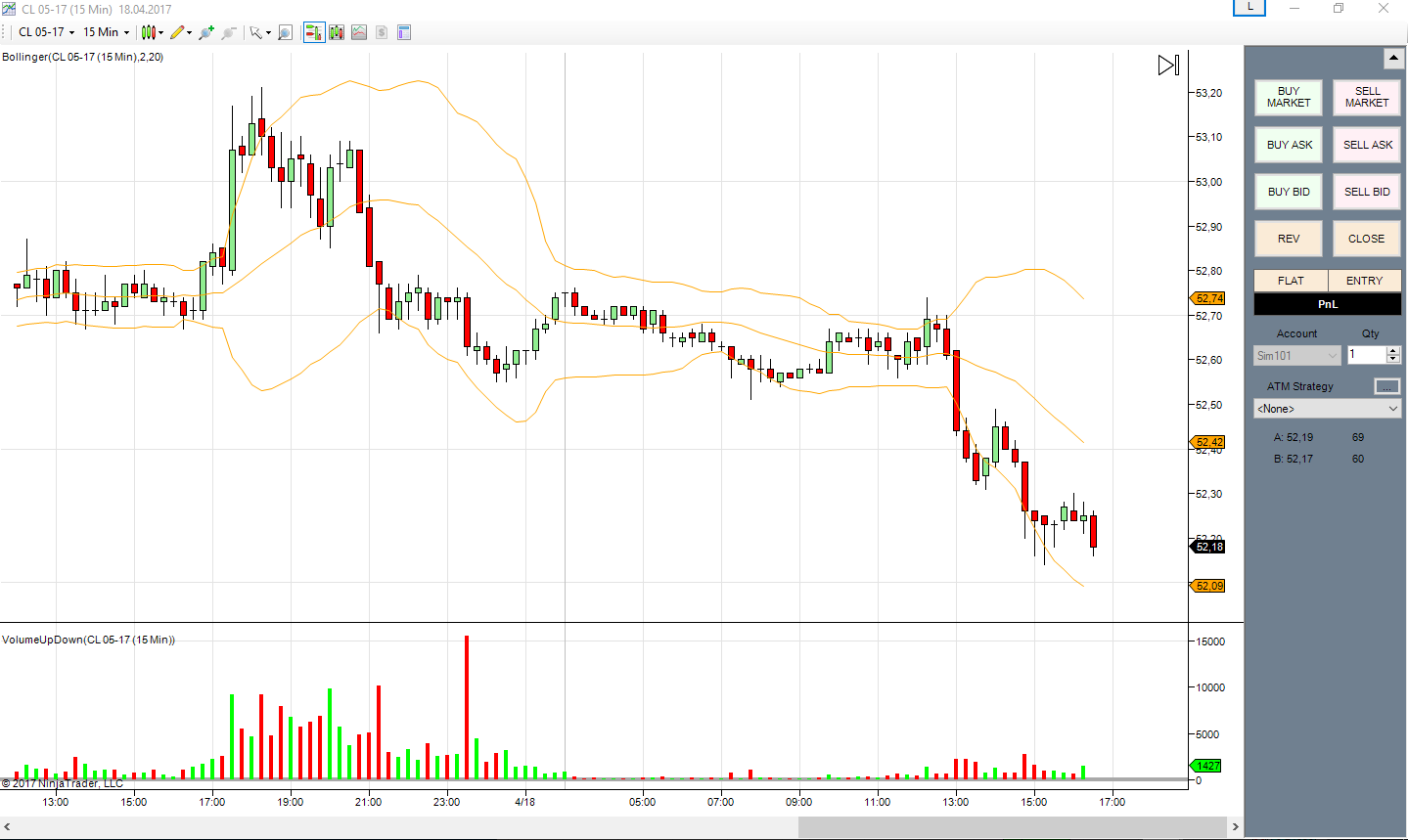
Task: Open the CL 05-17 instrument selector
Action: [x=46, y=32]
